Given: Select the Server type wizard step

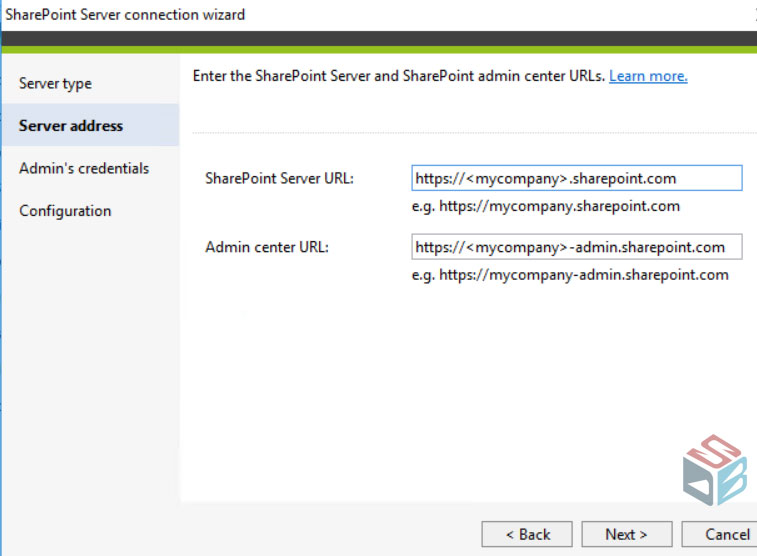Looking at the screenshot, I should pos(55,83).
